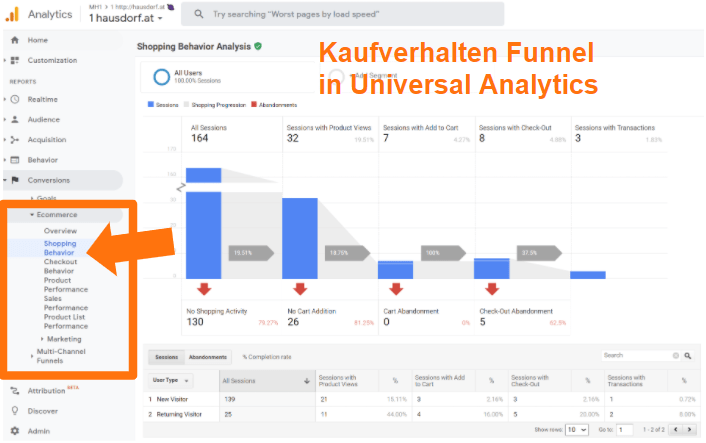
Task: Click red arrow above Cart Abandonment
Action: click(x=396, y=289)
